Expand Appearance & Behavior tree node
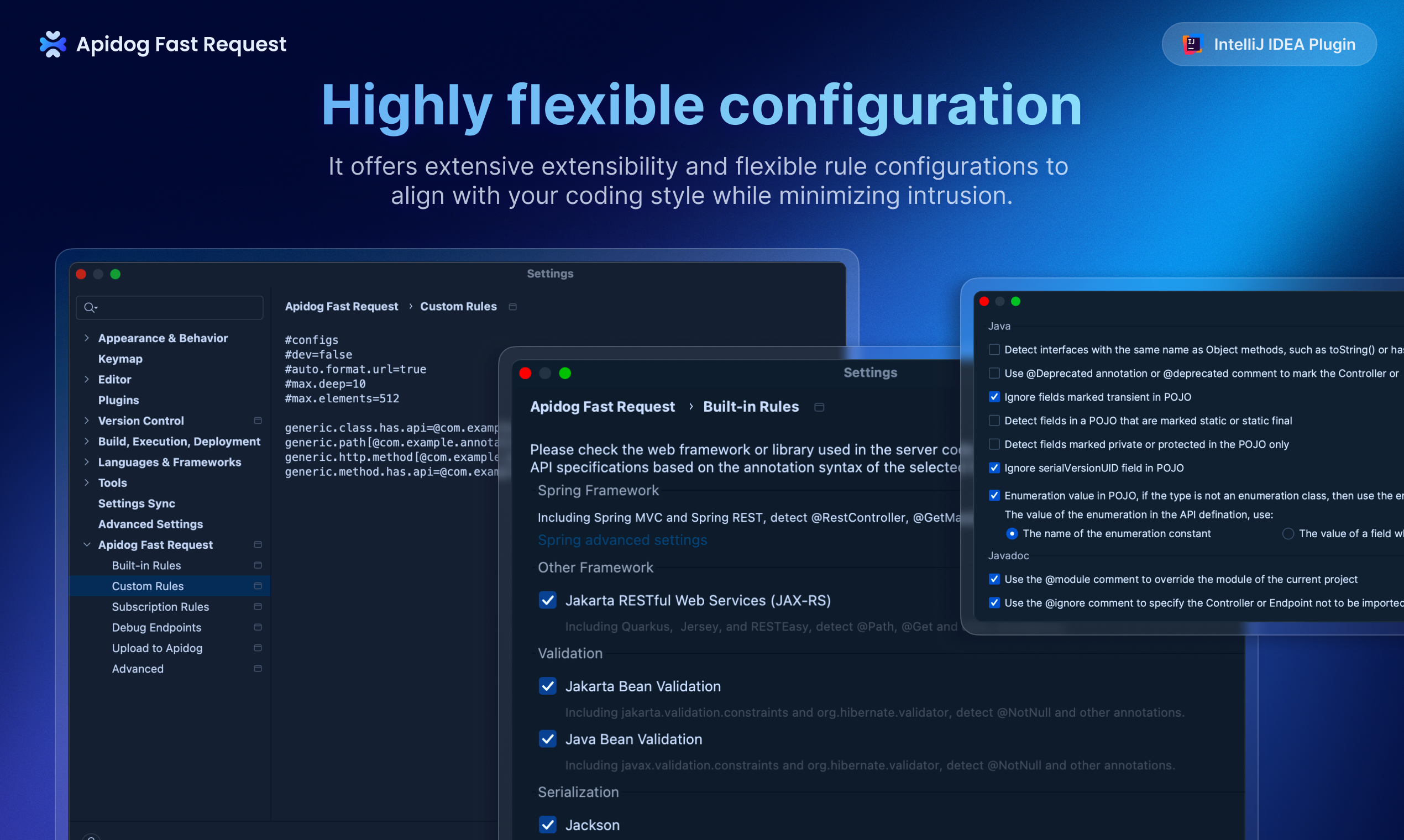 coord(87,338)
